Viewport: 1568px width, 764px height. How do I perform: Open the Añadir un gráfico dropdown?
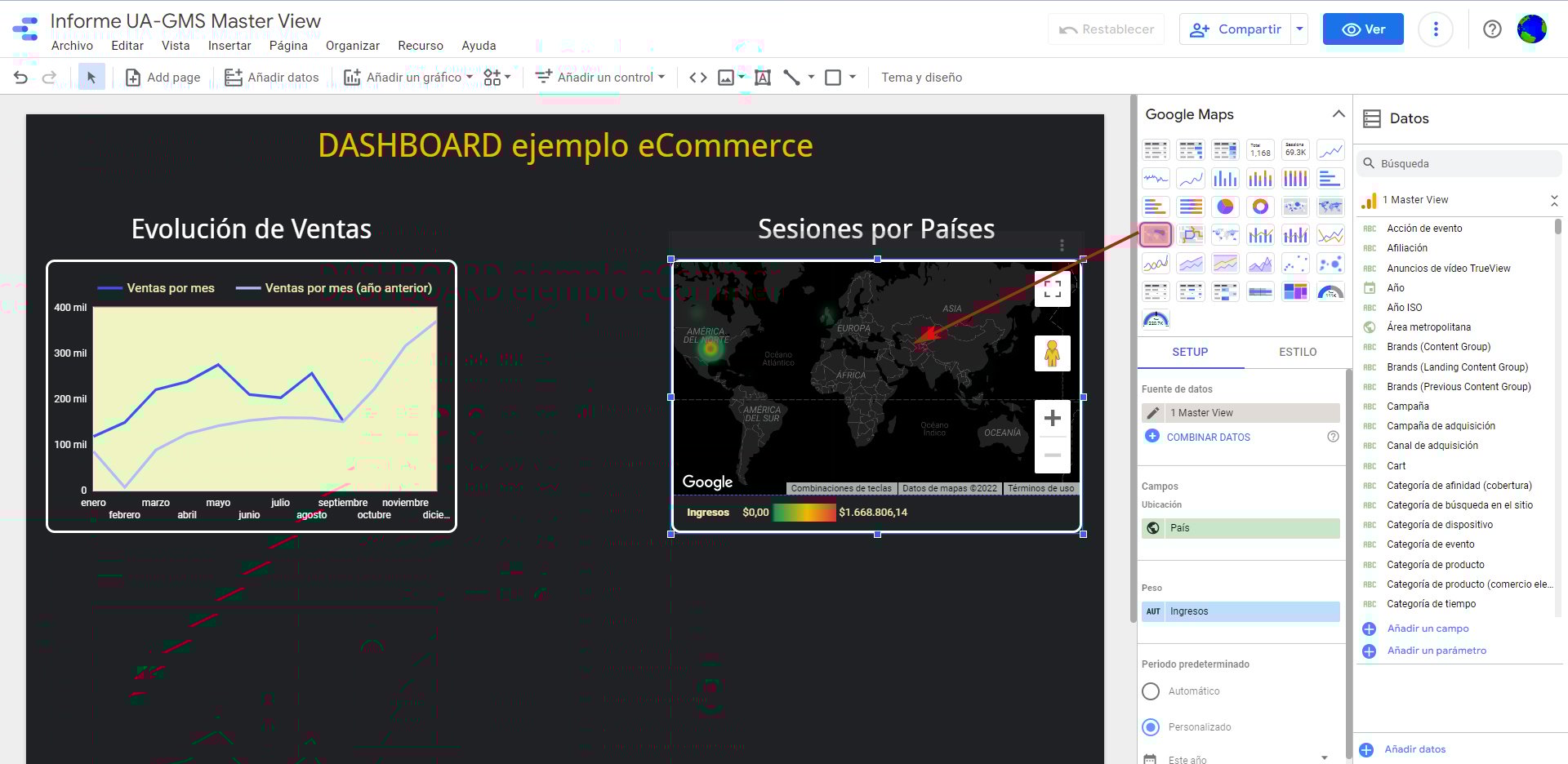tap(408, 78)
